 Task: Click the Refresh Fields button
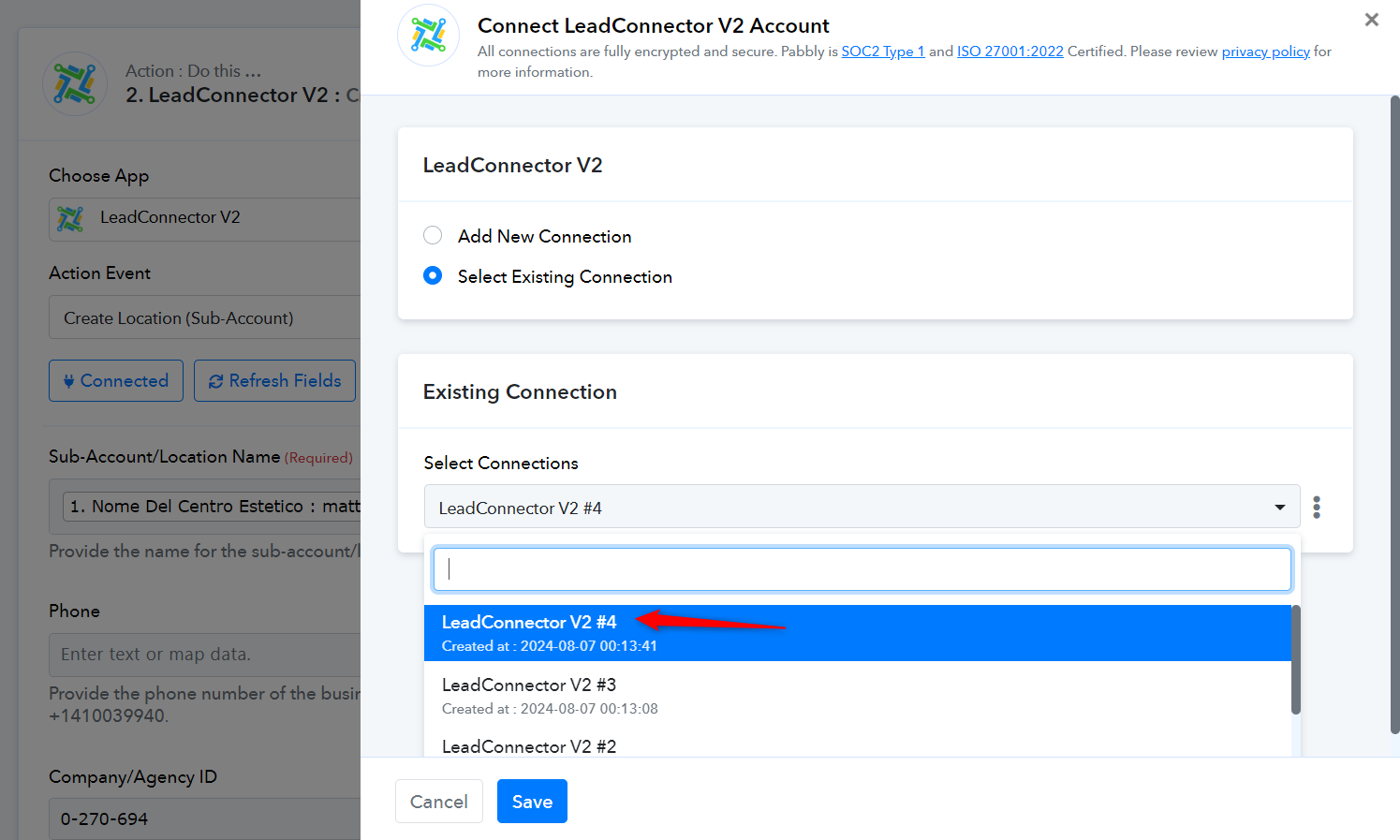(275, 380)
